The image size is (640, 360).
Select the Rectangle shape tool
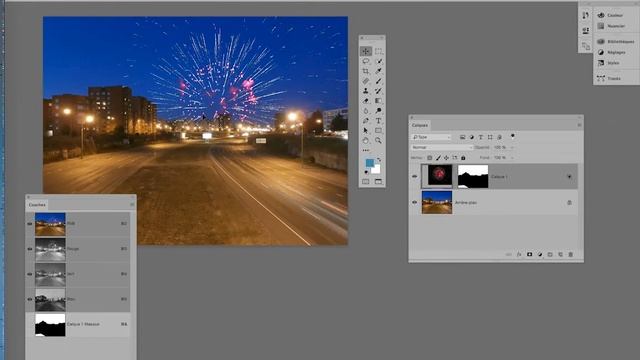[379, 131]
